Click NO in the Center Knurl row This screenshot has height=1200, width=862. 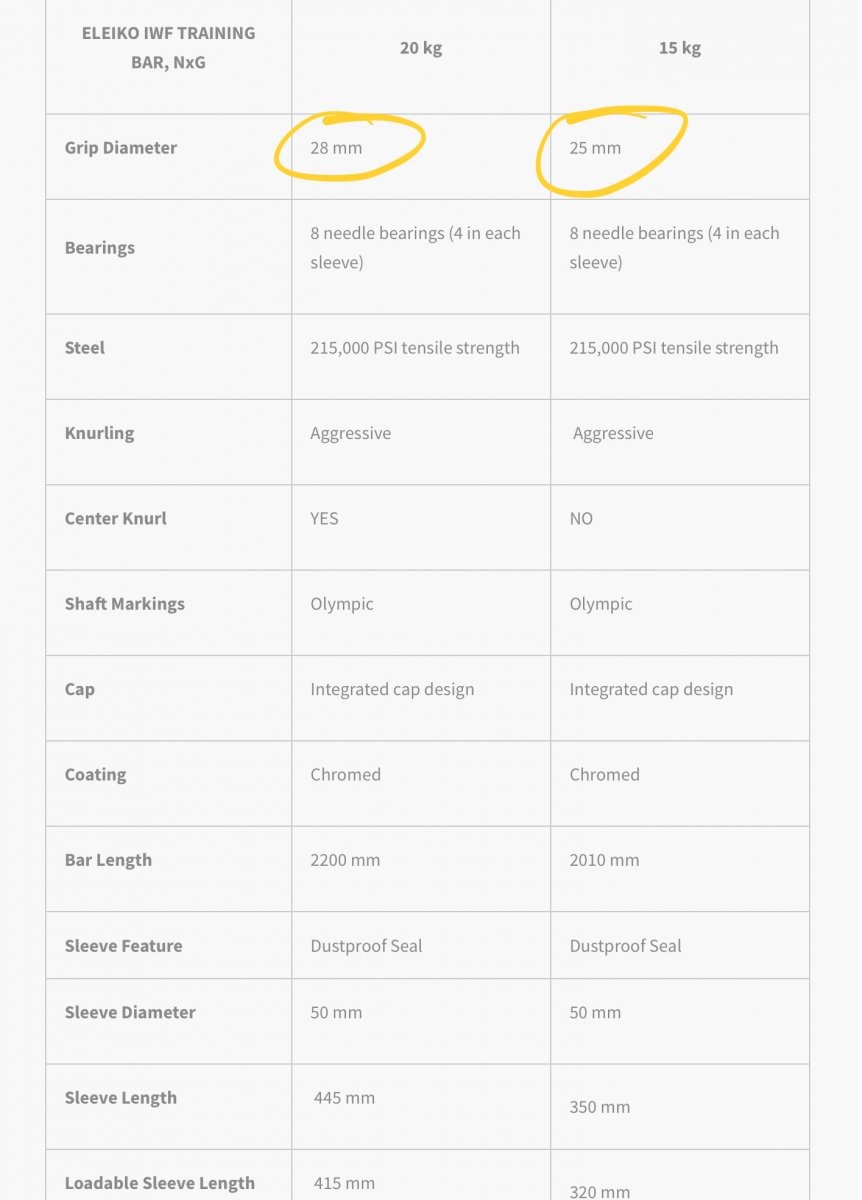coord(581,518)
